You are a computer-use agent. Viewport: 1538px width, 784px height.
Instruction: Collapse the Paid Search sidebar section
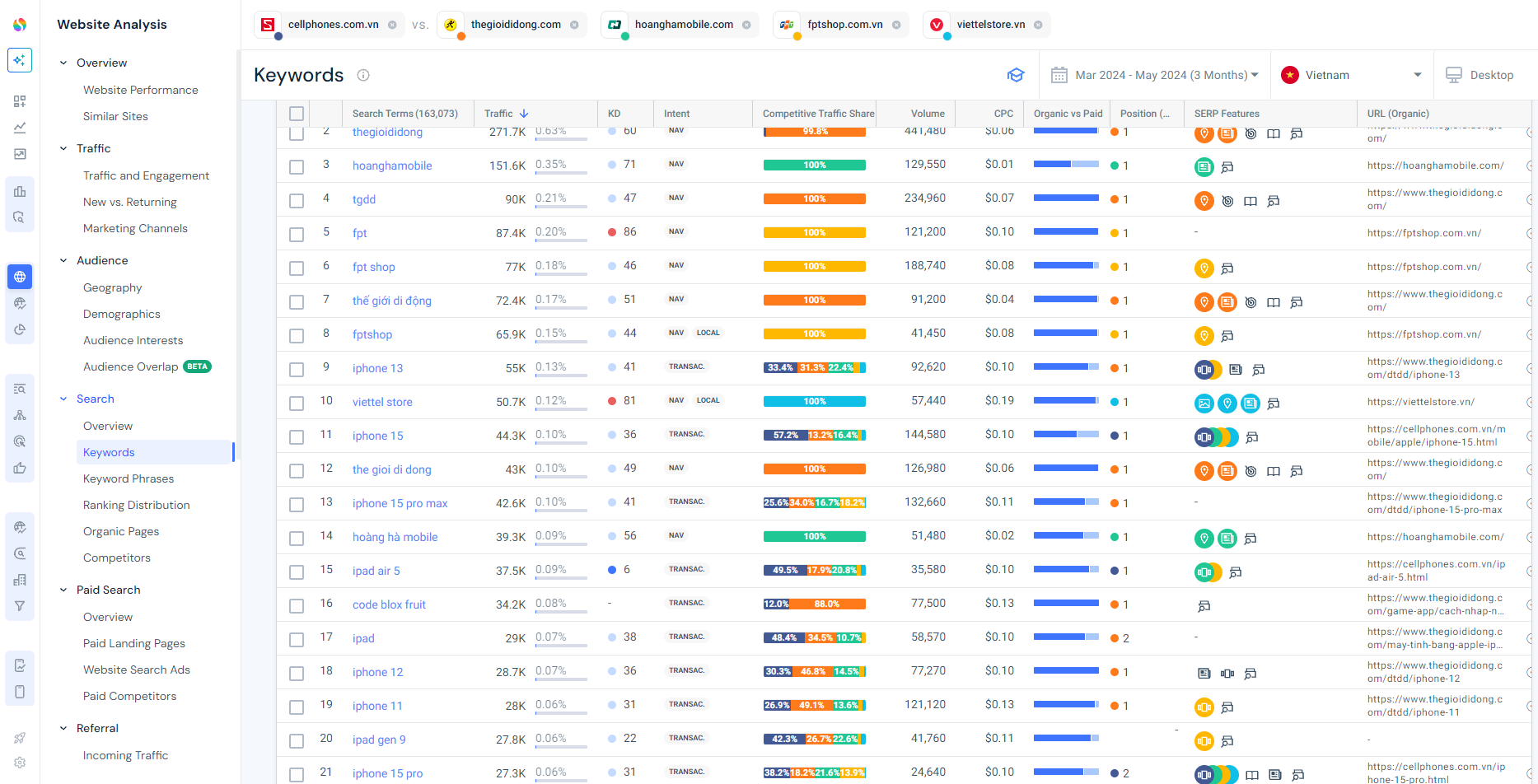[63, 590]
